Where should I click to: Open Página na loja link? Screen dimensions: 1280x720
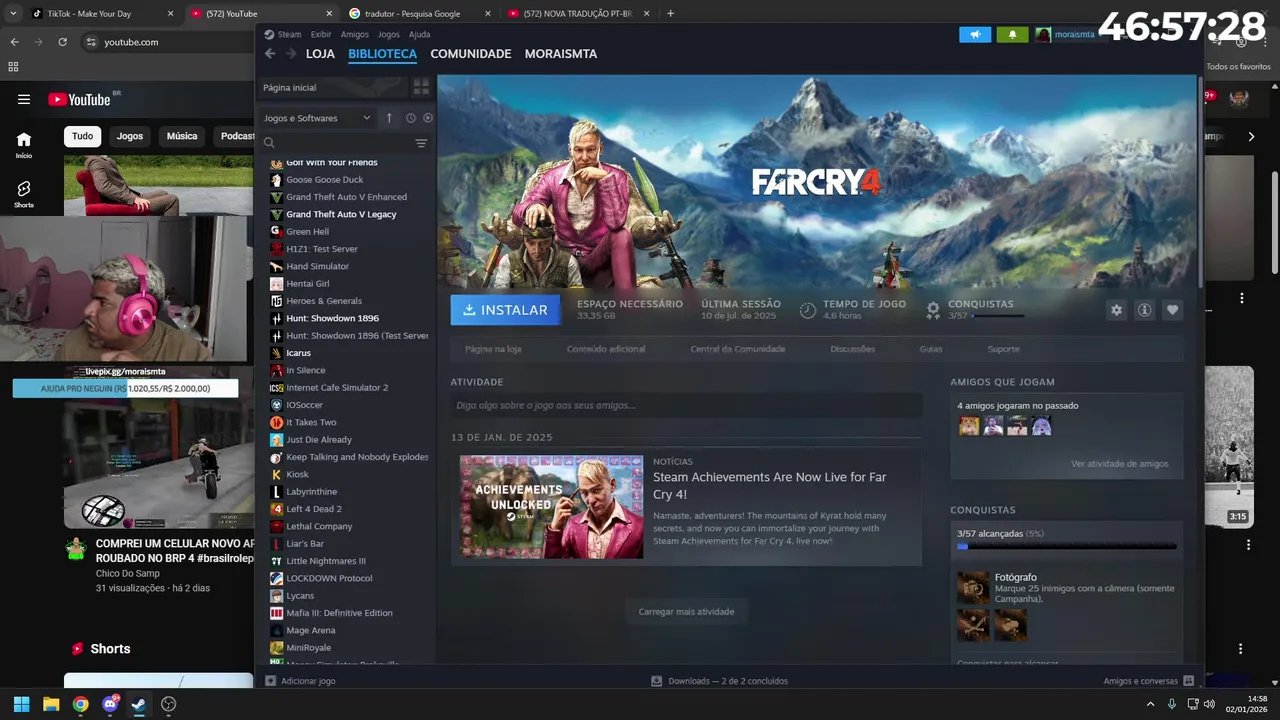493,349
